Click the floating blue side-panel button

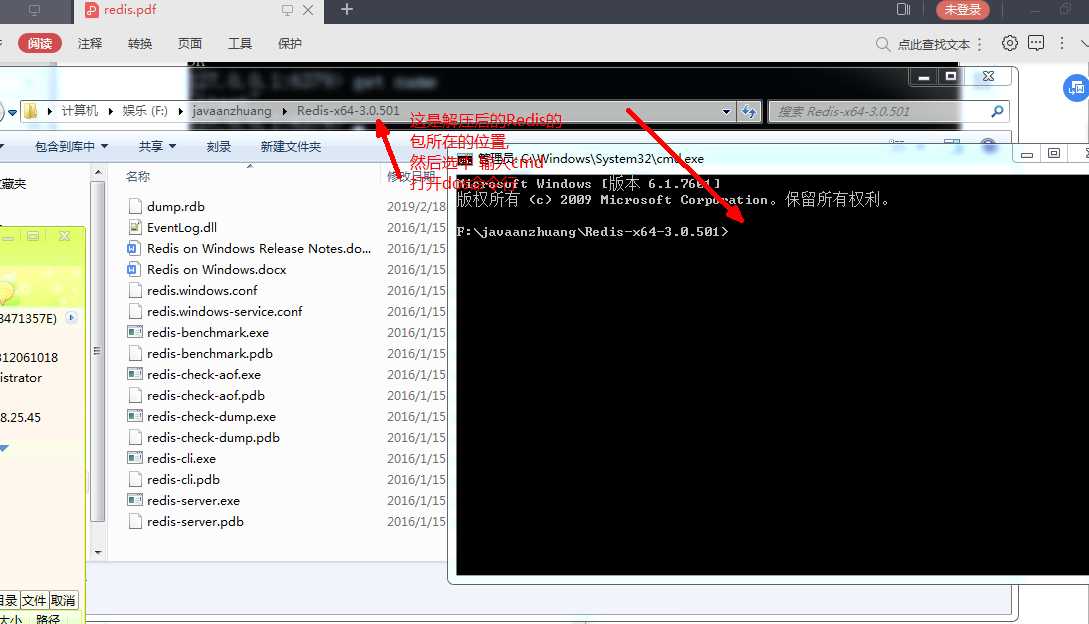coord(1076,88)
